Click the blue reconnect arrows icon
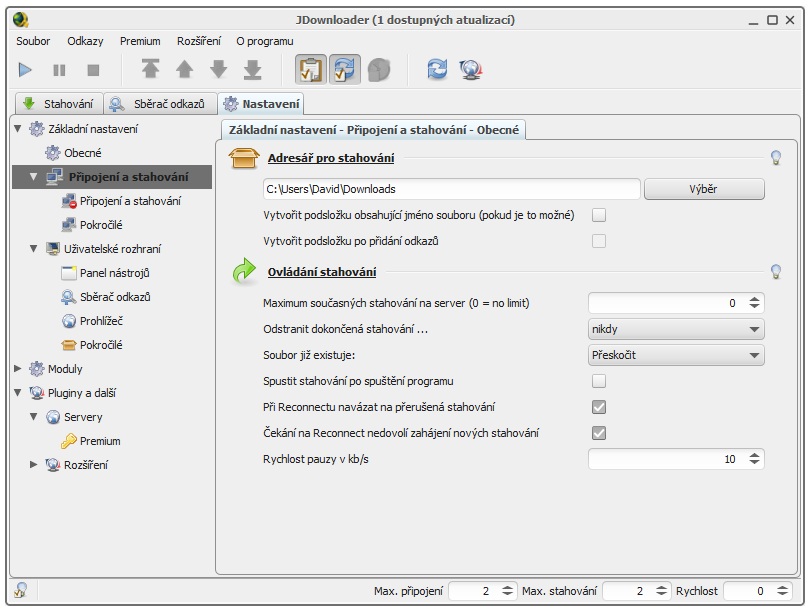The width and height of the screenshot is (812, 613). [438, 69]
